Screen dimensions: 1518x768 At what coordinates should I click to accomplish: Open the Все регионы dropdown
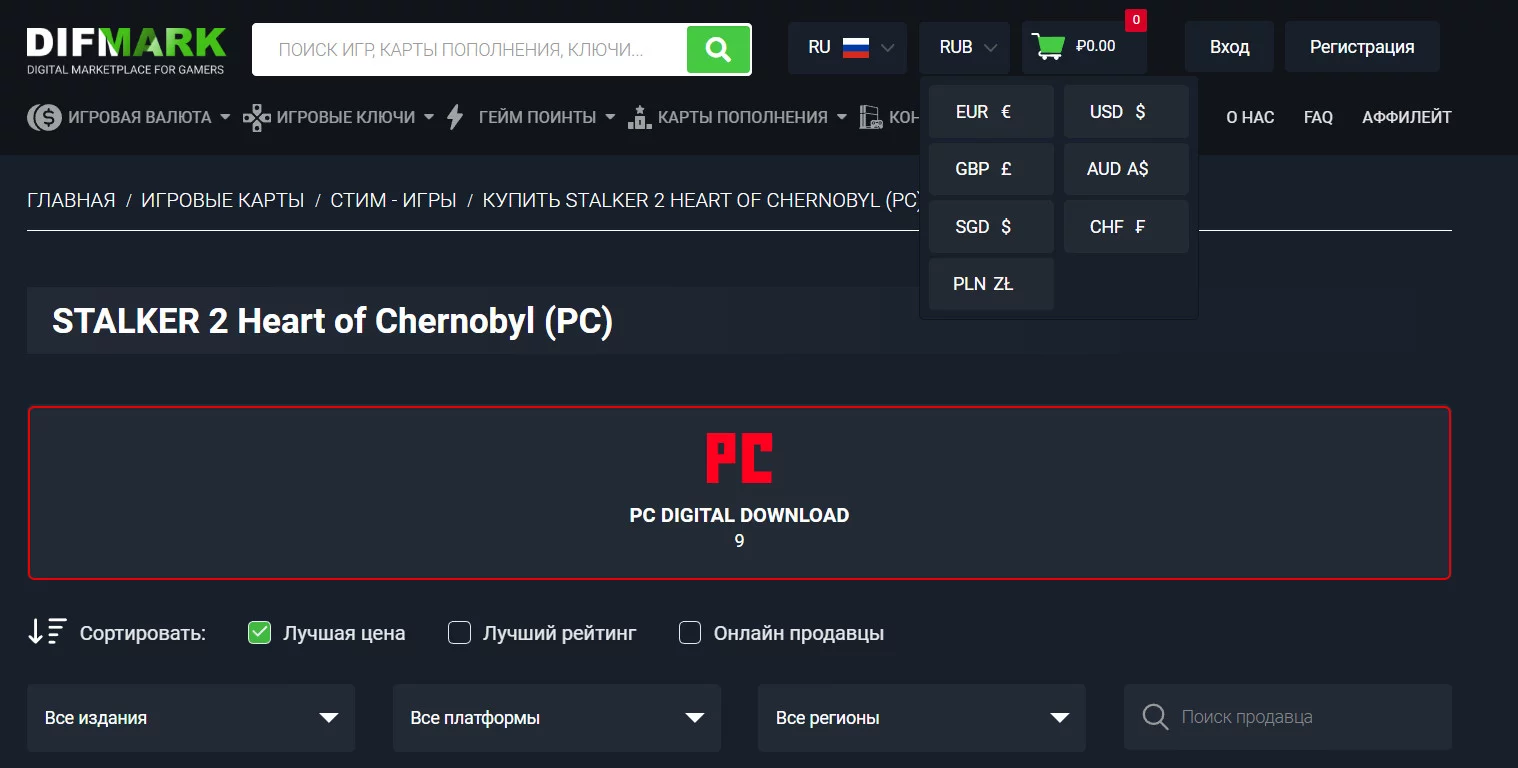tap(922, 718)
